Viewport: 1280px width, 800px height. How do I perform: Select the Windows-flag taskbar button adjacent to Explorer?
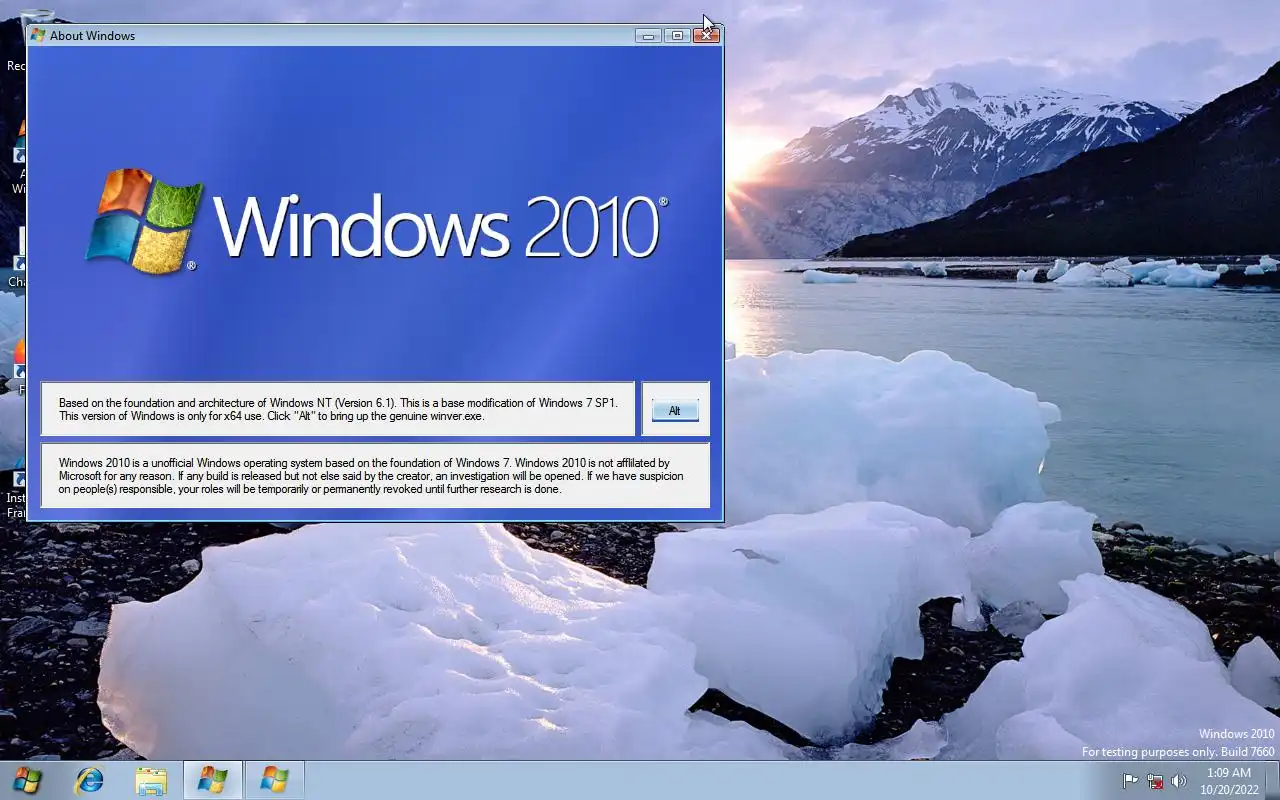click(212, 780)
